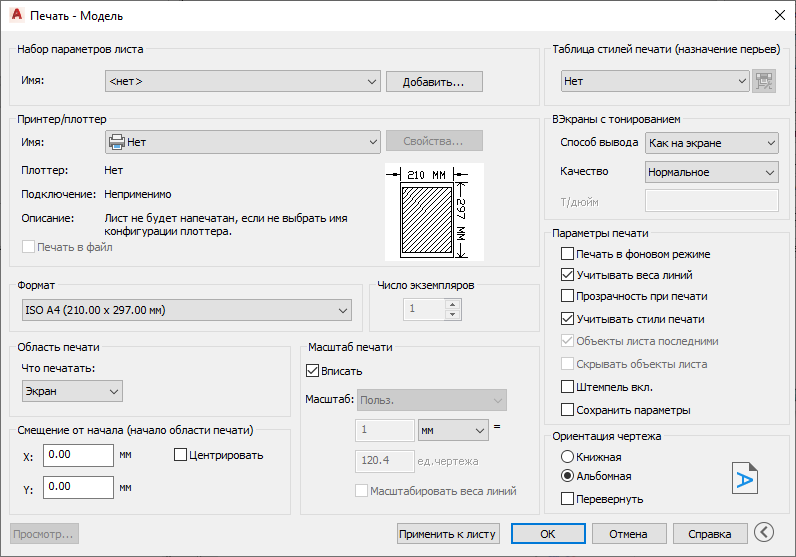Click the drawing orientation preview icon
This screenshot has height=557, width=796.
click(745, 478)
